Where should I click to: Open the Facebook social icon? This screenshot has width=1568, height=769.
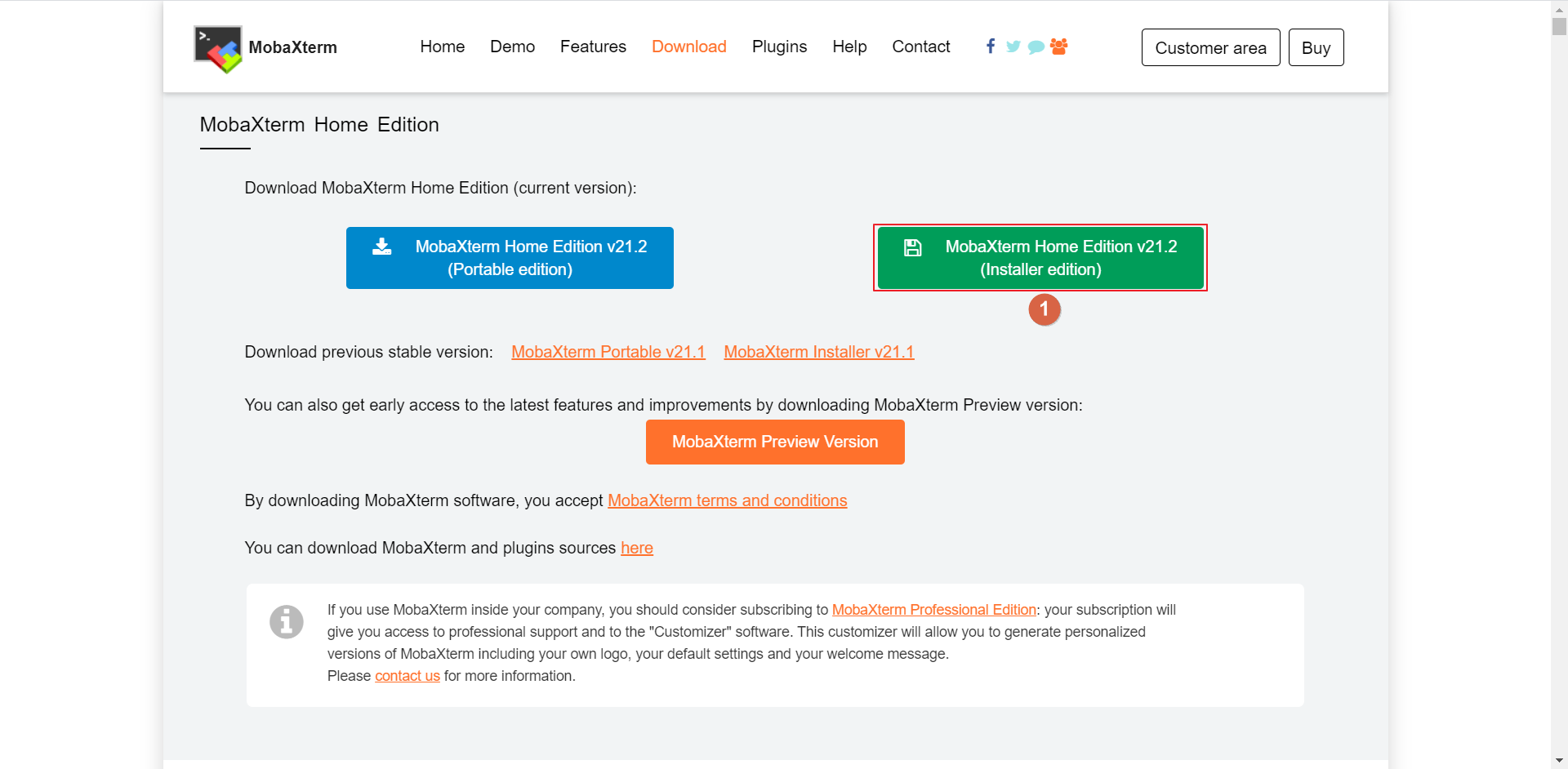(x=990, y=47)
